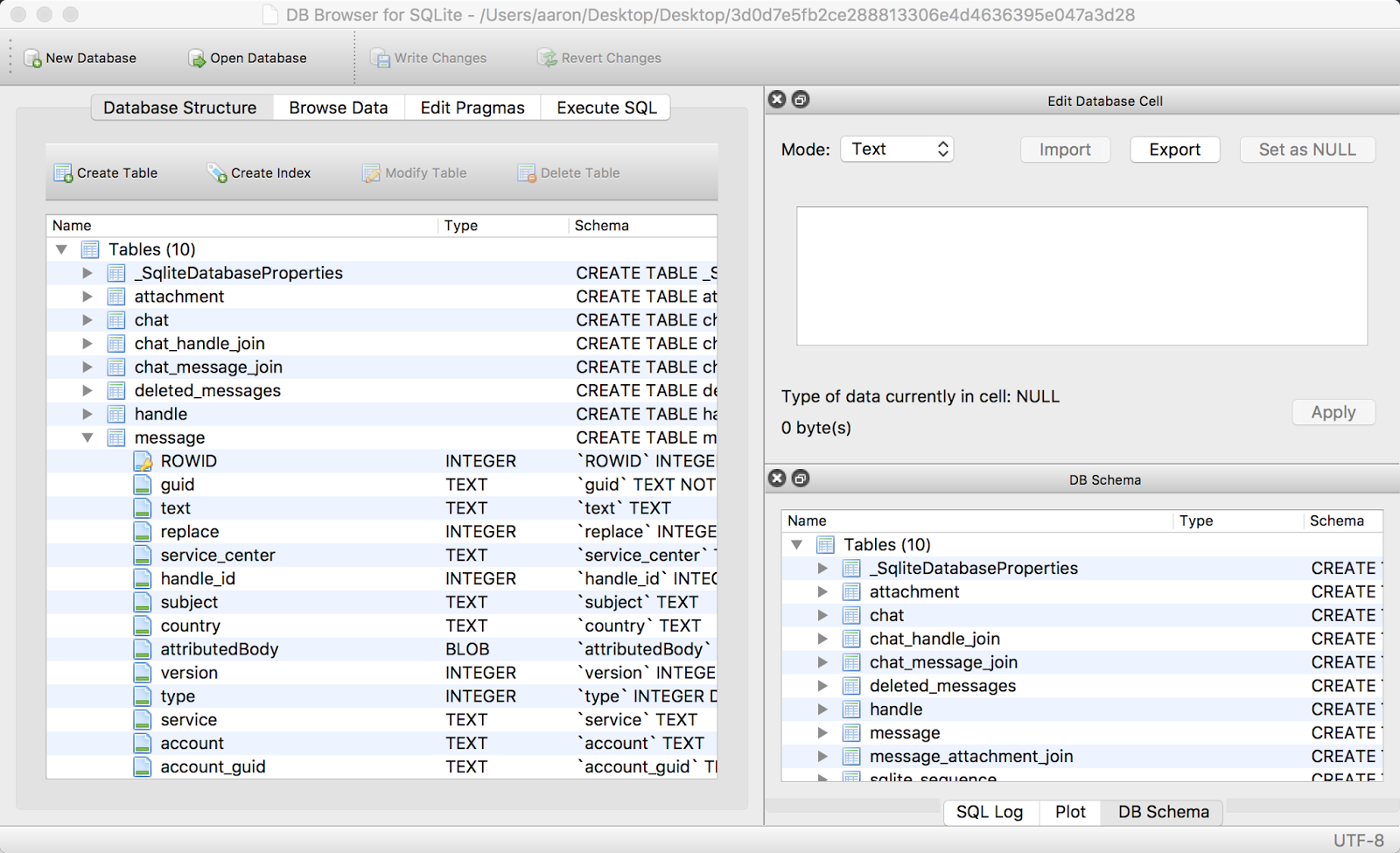Viewport: 1400px width, 853px height.
Task: Switch to the Plot tab
Action: pyautogui.click(x=1070, y=812)
